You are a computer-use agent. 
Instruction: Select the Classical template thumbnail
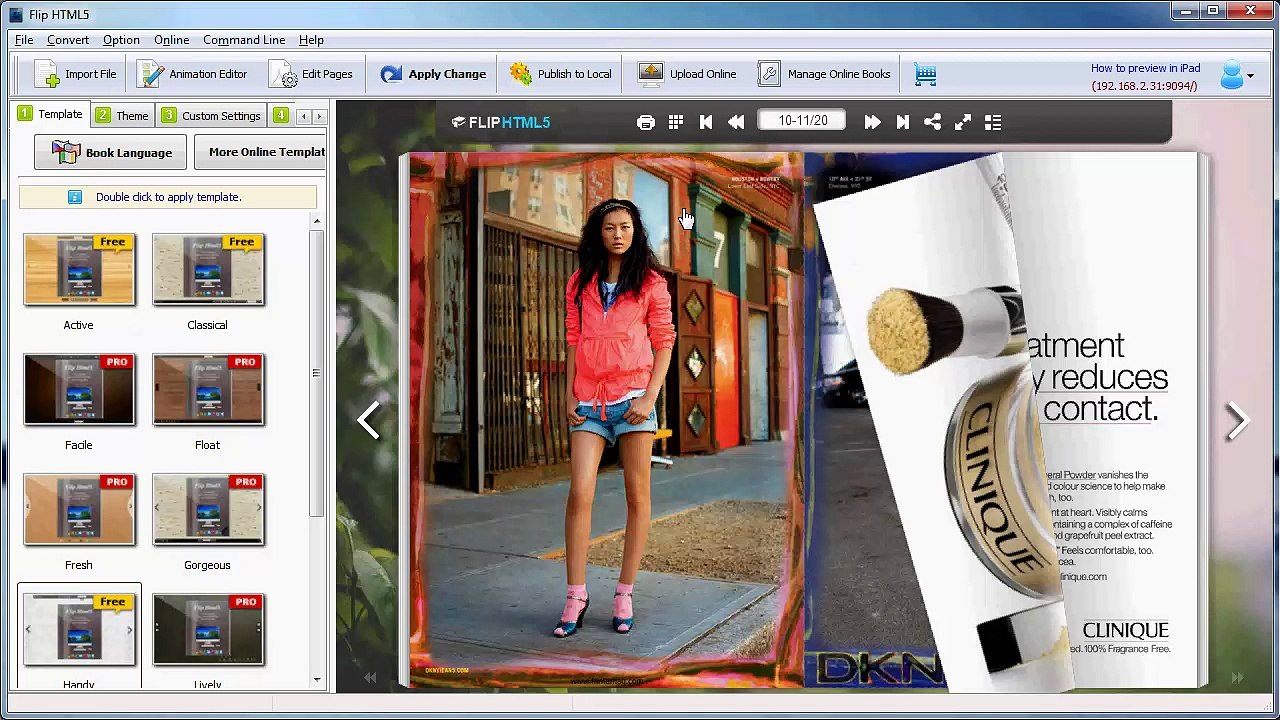pos(208,270)
